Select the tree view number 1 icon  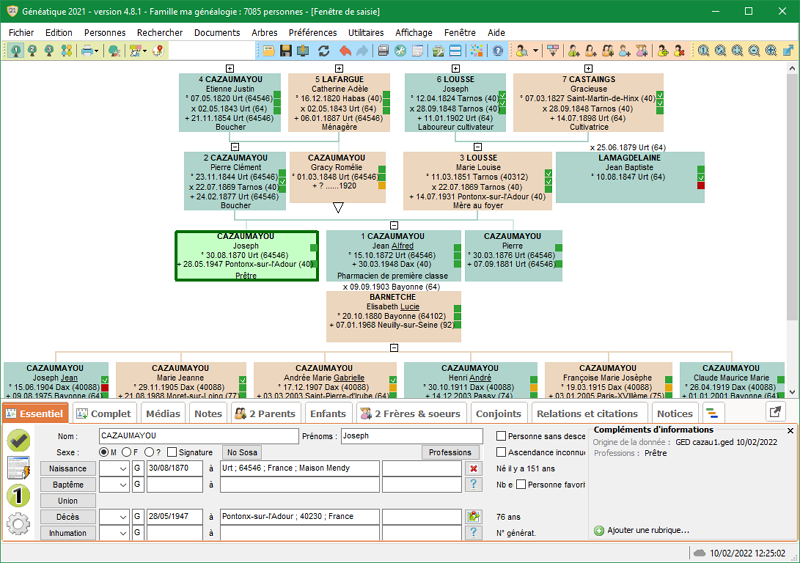15,51
